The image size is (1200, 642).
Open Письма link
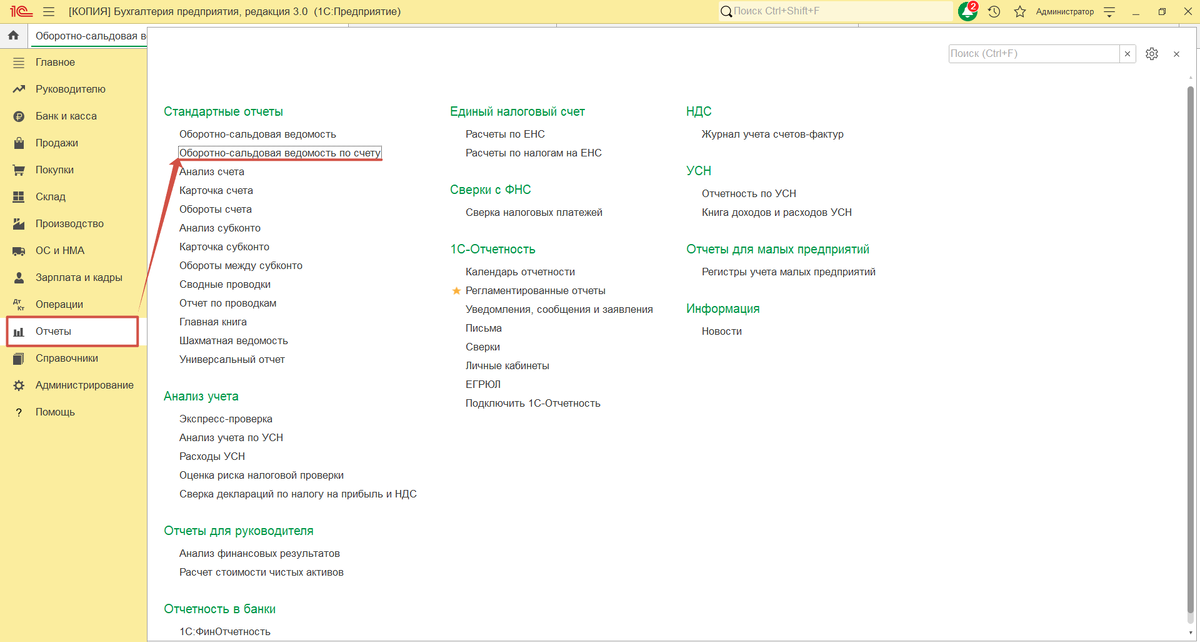pos(484,328)
